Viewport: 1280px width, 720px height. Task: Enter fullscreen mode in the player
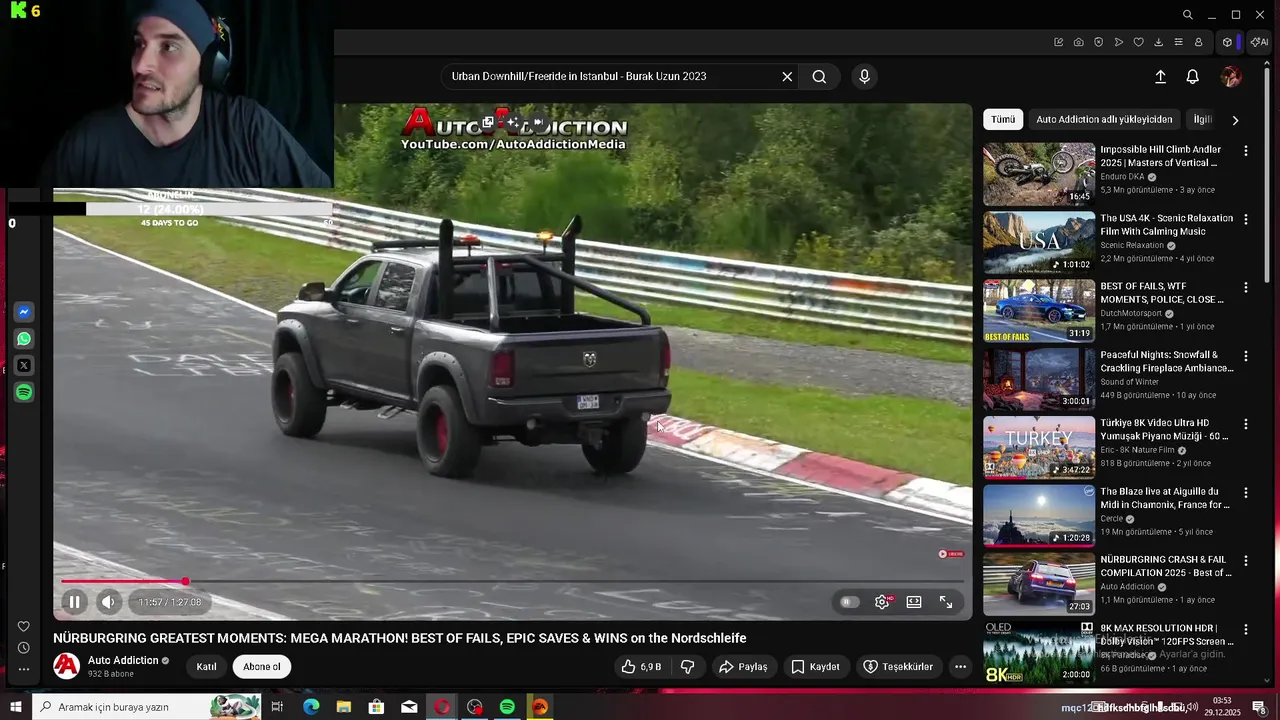[946, 602]
